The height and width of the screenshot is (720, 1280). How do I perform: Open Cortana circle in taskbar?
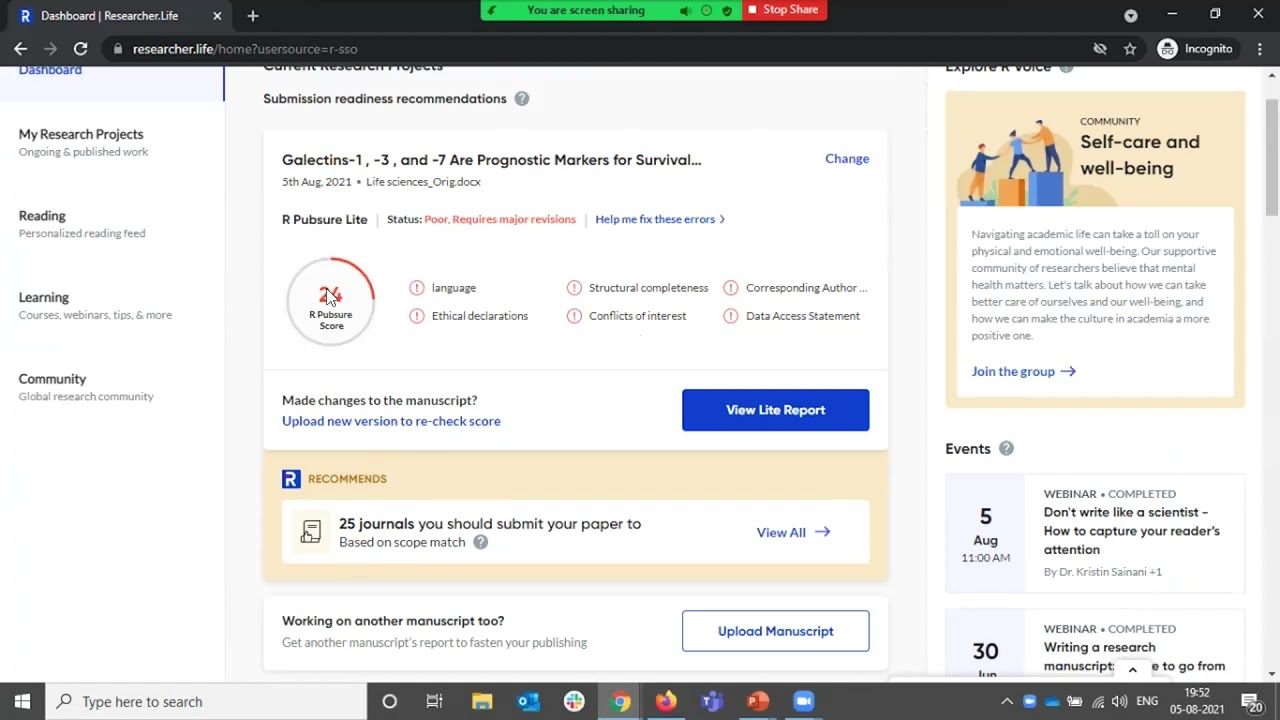[x=390, y=701]
